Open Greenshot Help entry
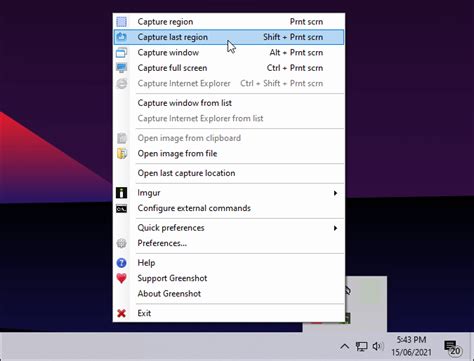Viewport: 474px width, 361px height. click(229, 263)
